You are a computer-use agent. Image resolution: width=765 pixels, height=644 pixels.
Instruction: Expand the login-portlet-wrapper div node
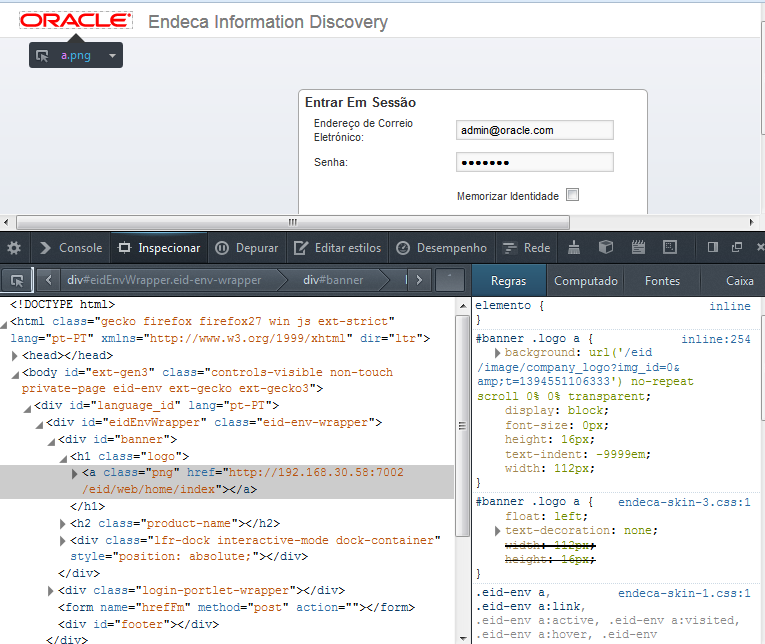click(x=51, y=590)
